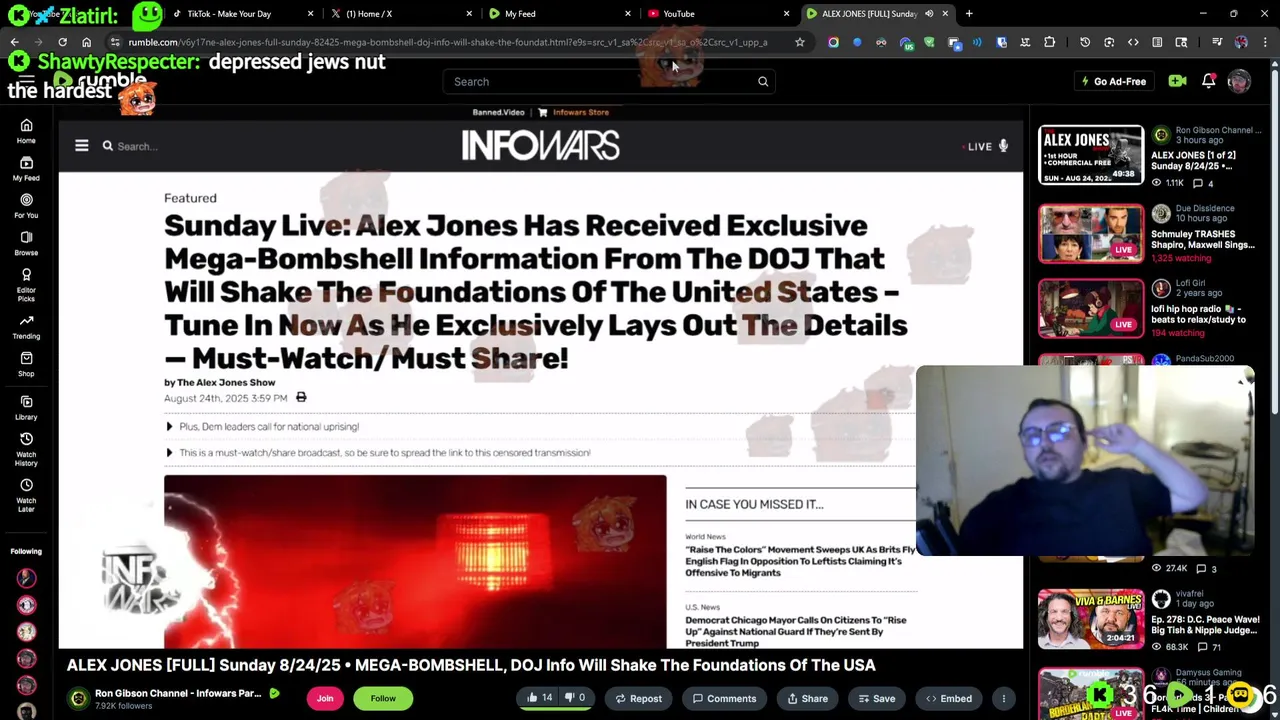This screenshot has width=1280, height=720.
Task: Open Editor Picks in sidebar
Action: pos(26,284)
